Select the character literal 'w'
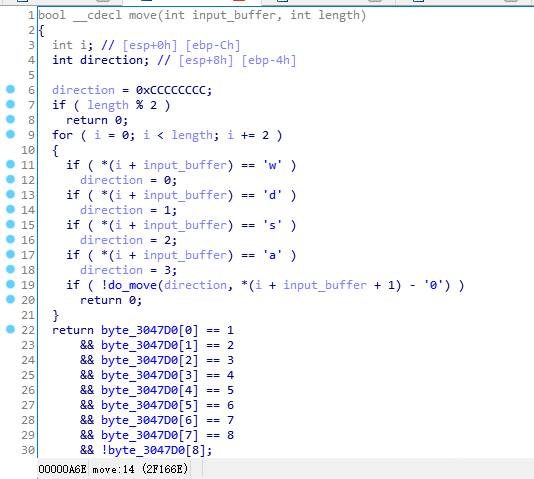 click(x=272, y=165)
